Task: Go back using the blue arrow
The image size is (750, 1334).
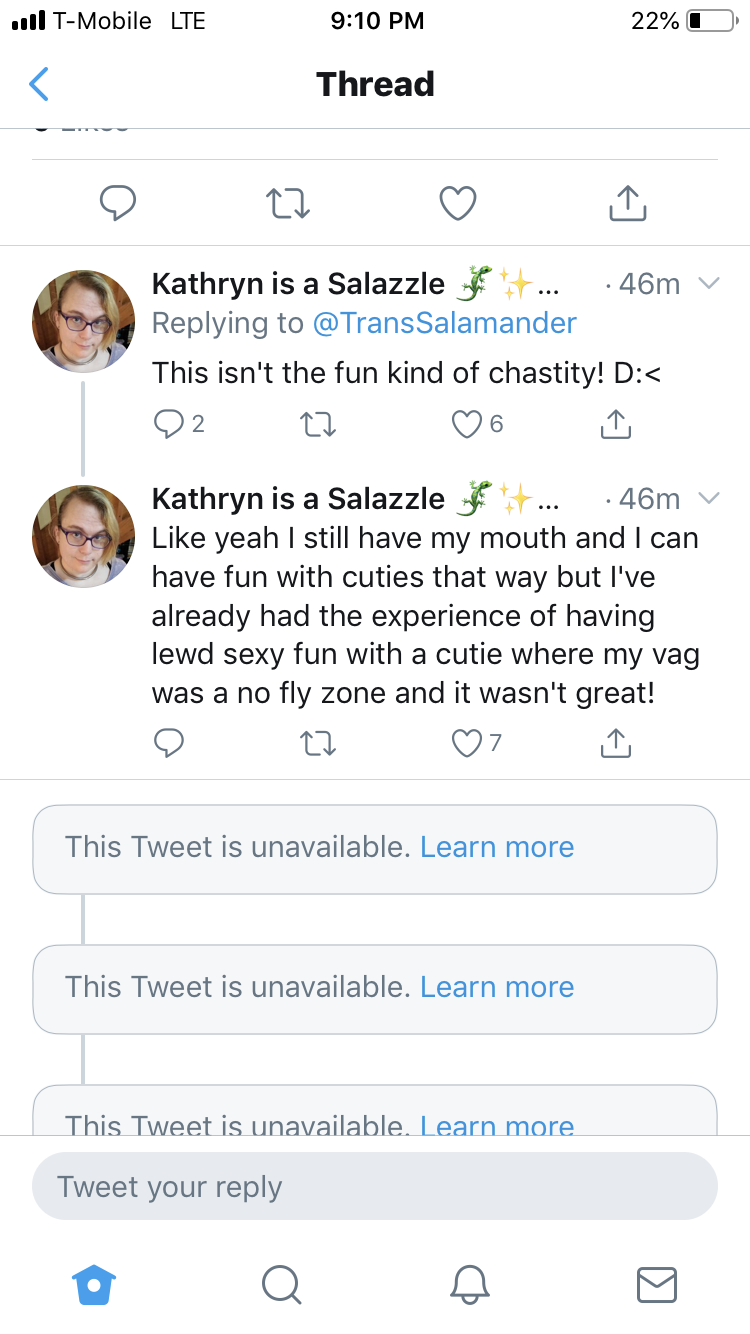Action: click(x=39, y=84)
